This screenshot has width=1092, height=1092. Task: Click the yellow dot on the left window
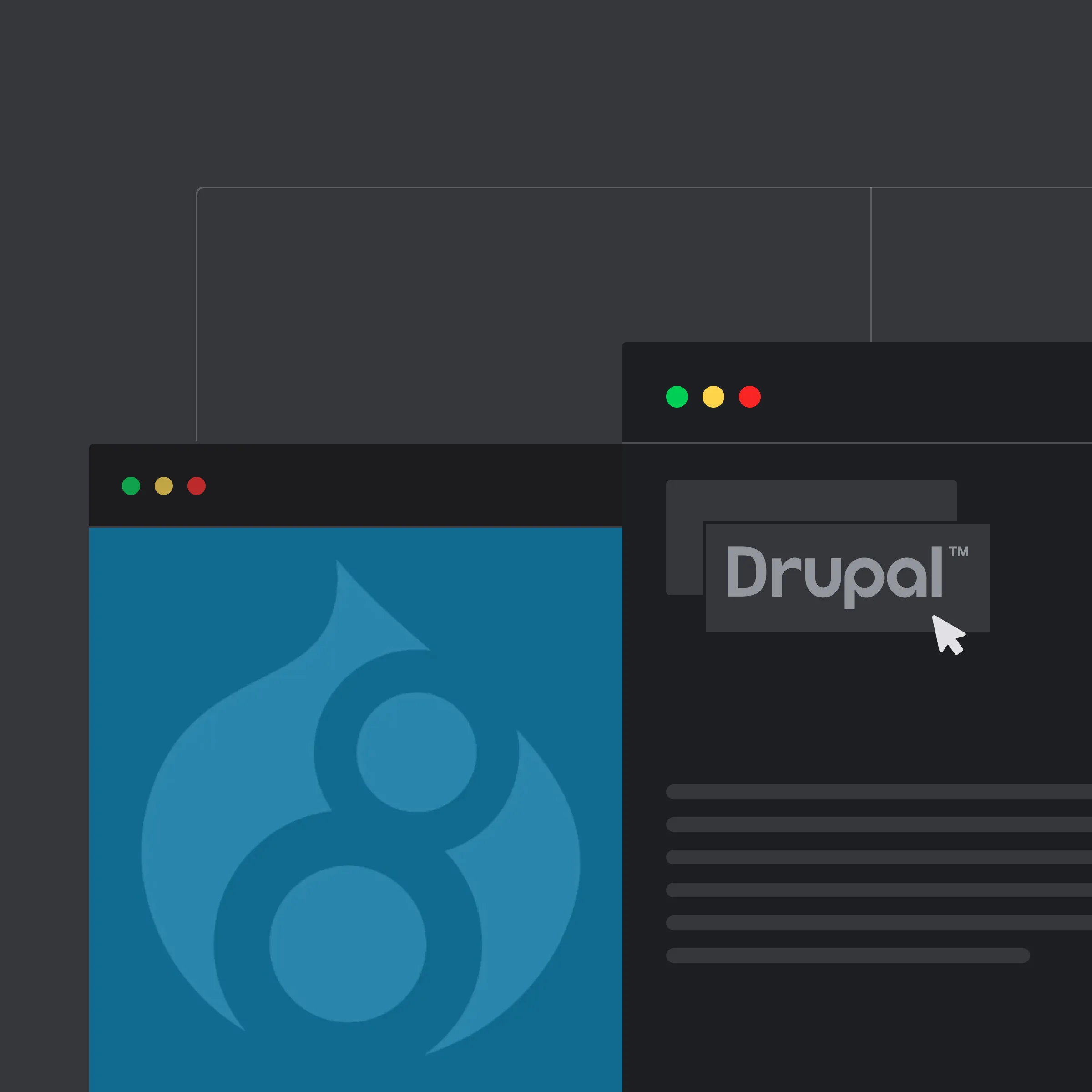[x=163, y=486]
